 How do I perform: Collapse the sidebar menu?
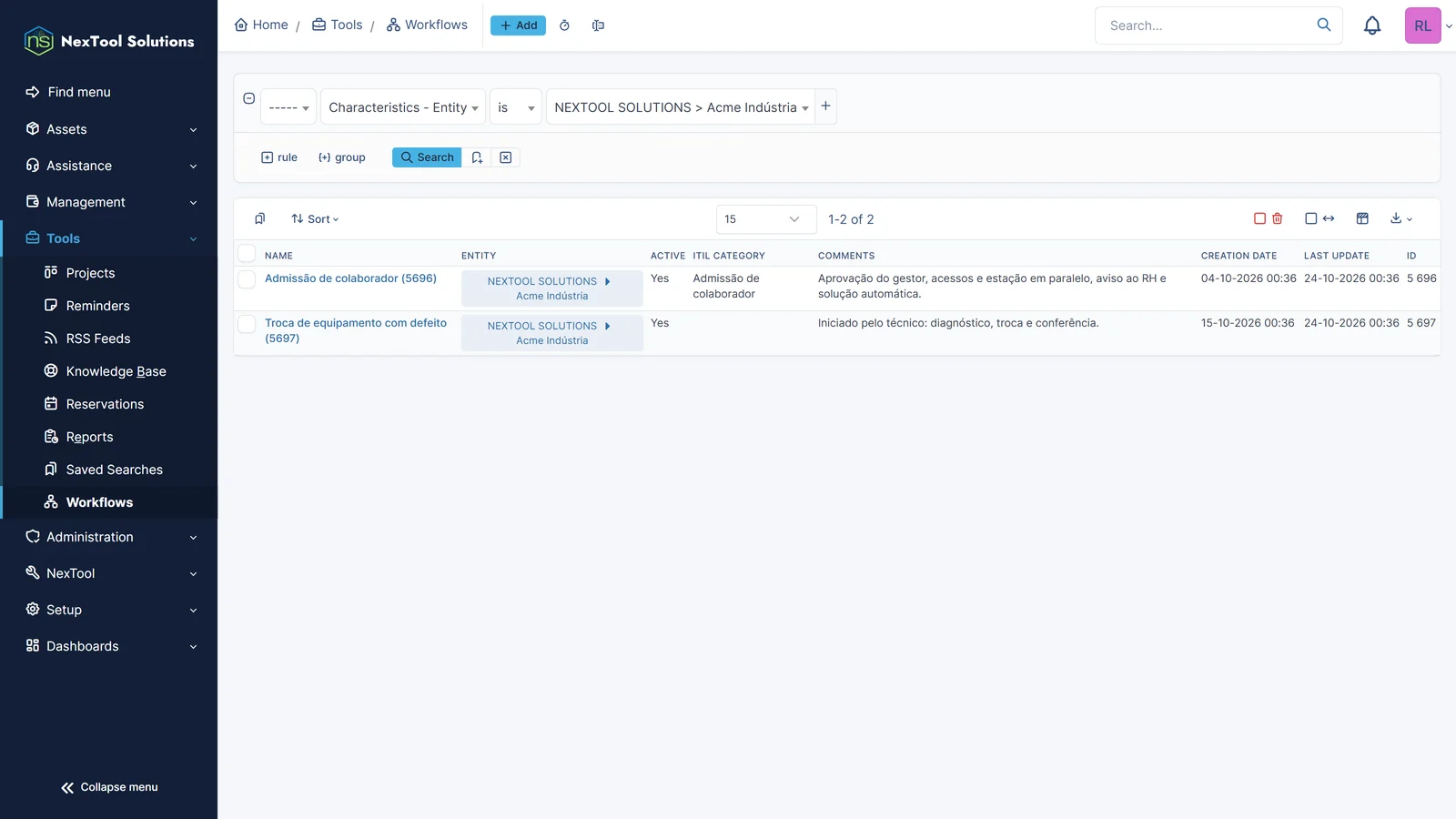pos(109,787)
